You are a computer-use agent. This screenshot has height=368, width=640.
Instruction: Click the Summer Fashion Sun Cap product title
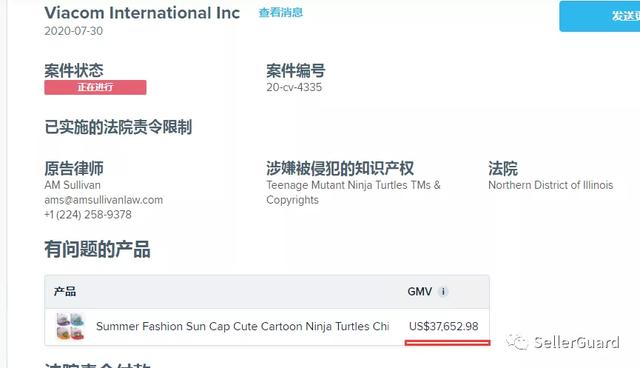click(242, 326)
